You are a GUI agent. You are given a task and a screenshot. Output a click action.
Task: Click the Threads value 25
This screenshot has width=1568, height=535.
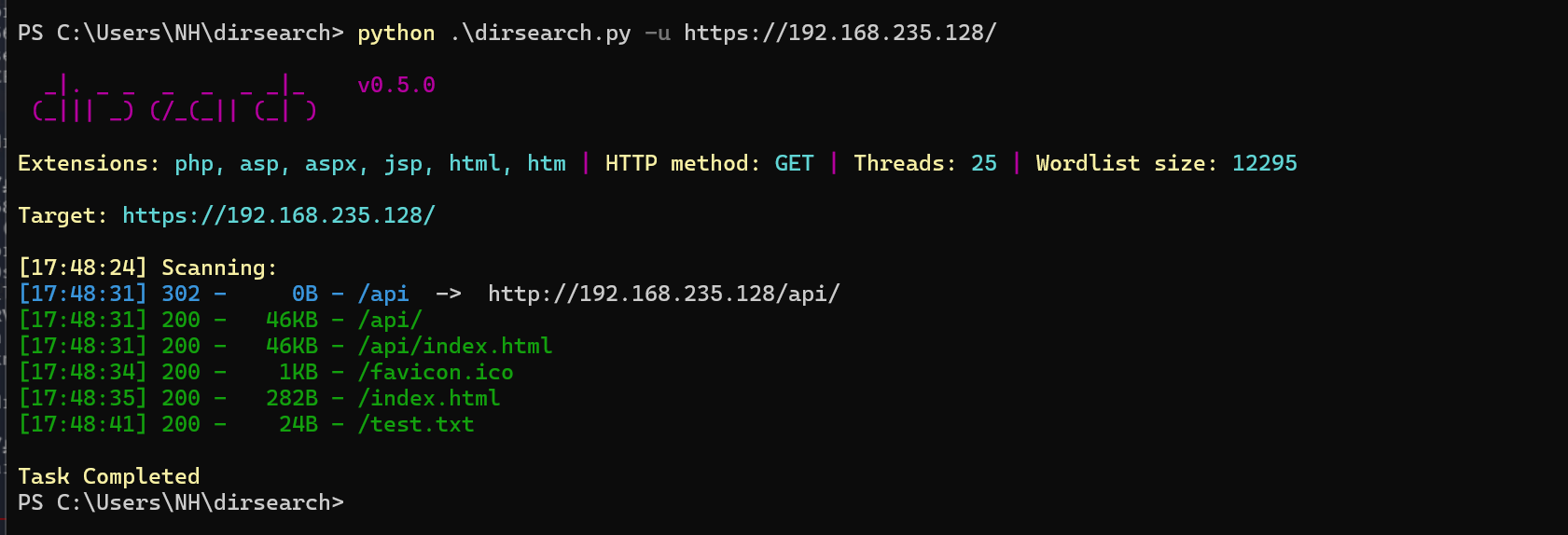pos(984,163)
